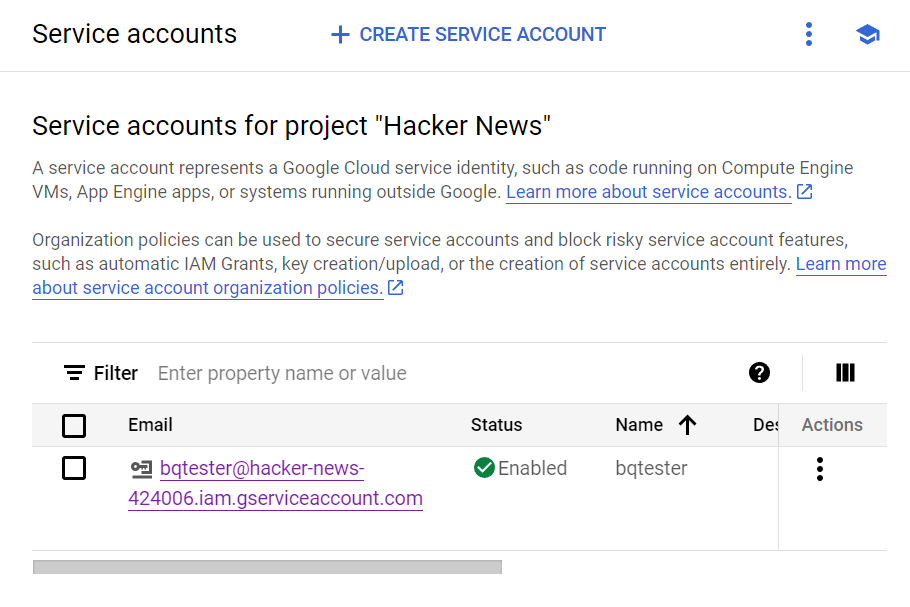Click the graduation cap tutorial icon

point(867,33)
